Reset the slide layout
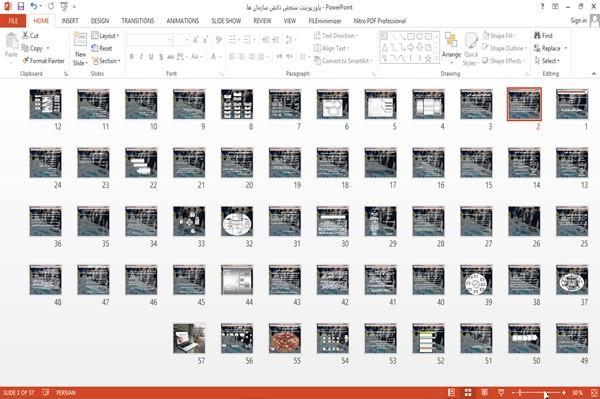The width and height of the screenshot is (600, 399). click(102, 48)
